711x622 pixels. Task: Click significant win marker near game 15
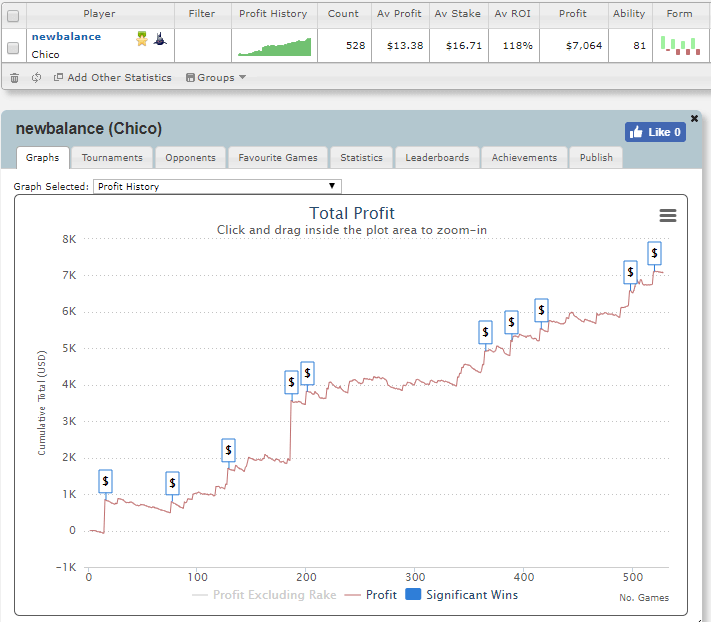pos(105,481)
